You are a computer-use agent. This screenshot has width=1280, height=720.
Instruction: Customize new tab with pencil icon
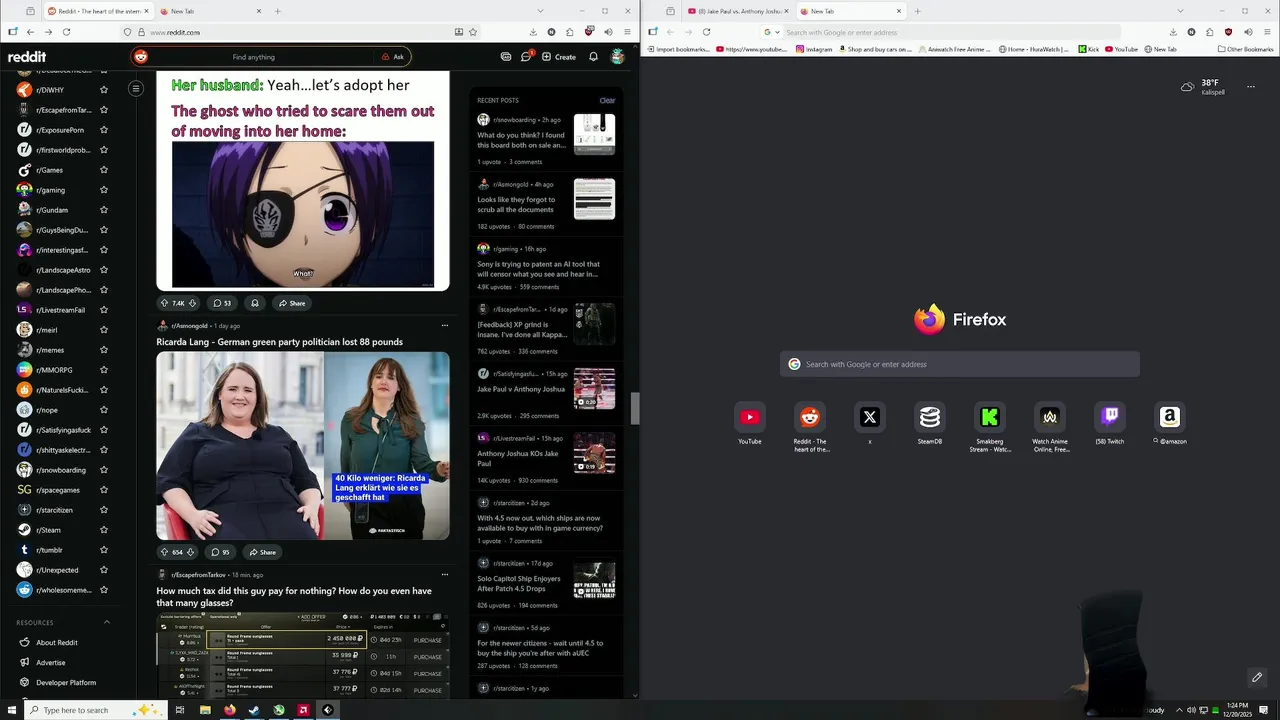[x=1257, y=677]
